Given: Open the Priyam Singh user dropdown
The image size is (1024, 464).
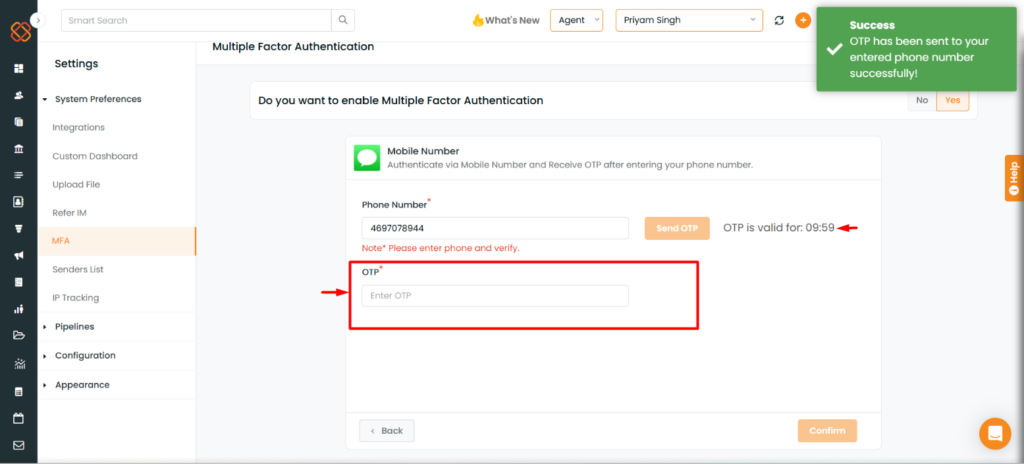Looking at the screenshot, I should (x=689, y=20).
